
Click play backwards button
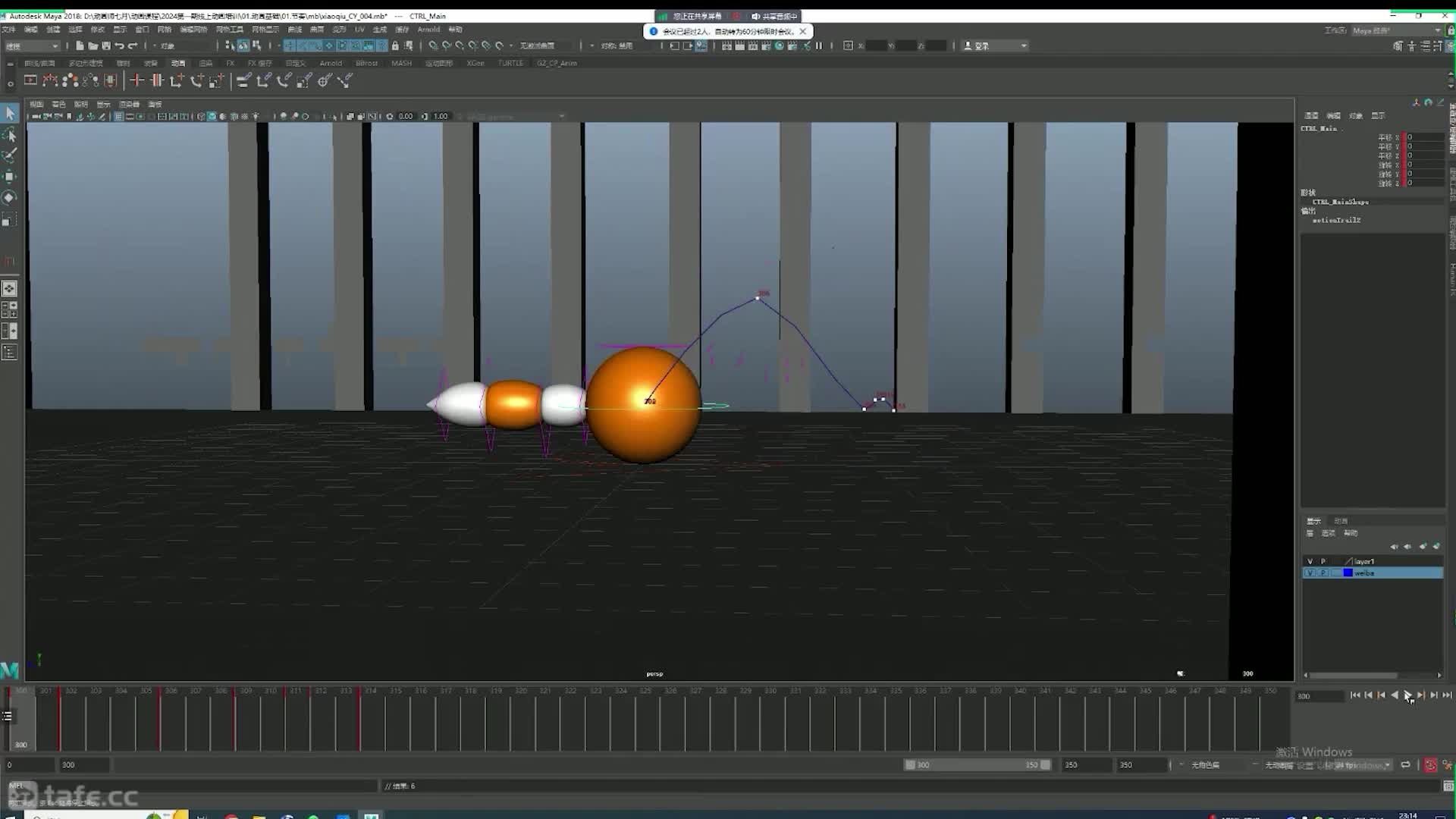(x=1394, y=695)
